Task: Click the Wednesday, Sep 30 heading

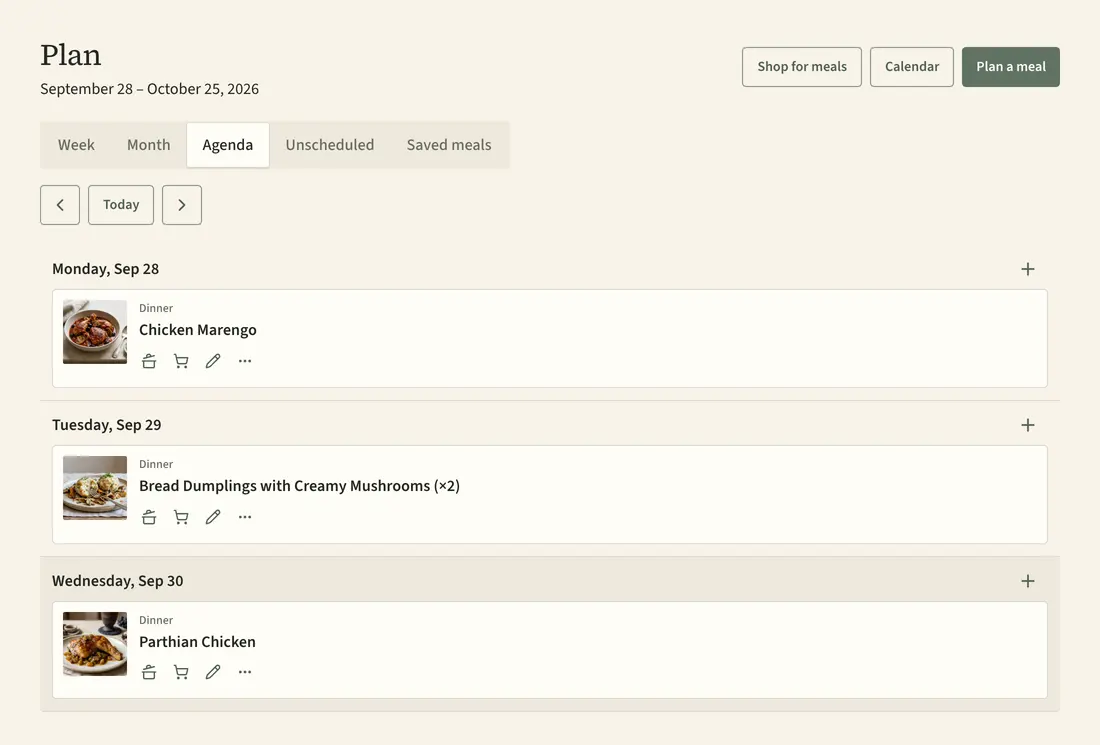Action: point(117,581)
